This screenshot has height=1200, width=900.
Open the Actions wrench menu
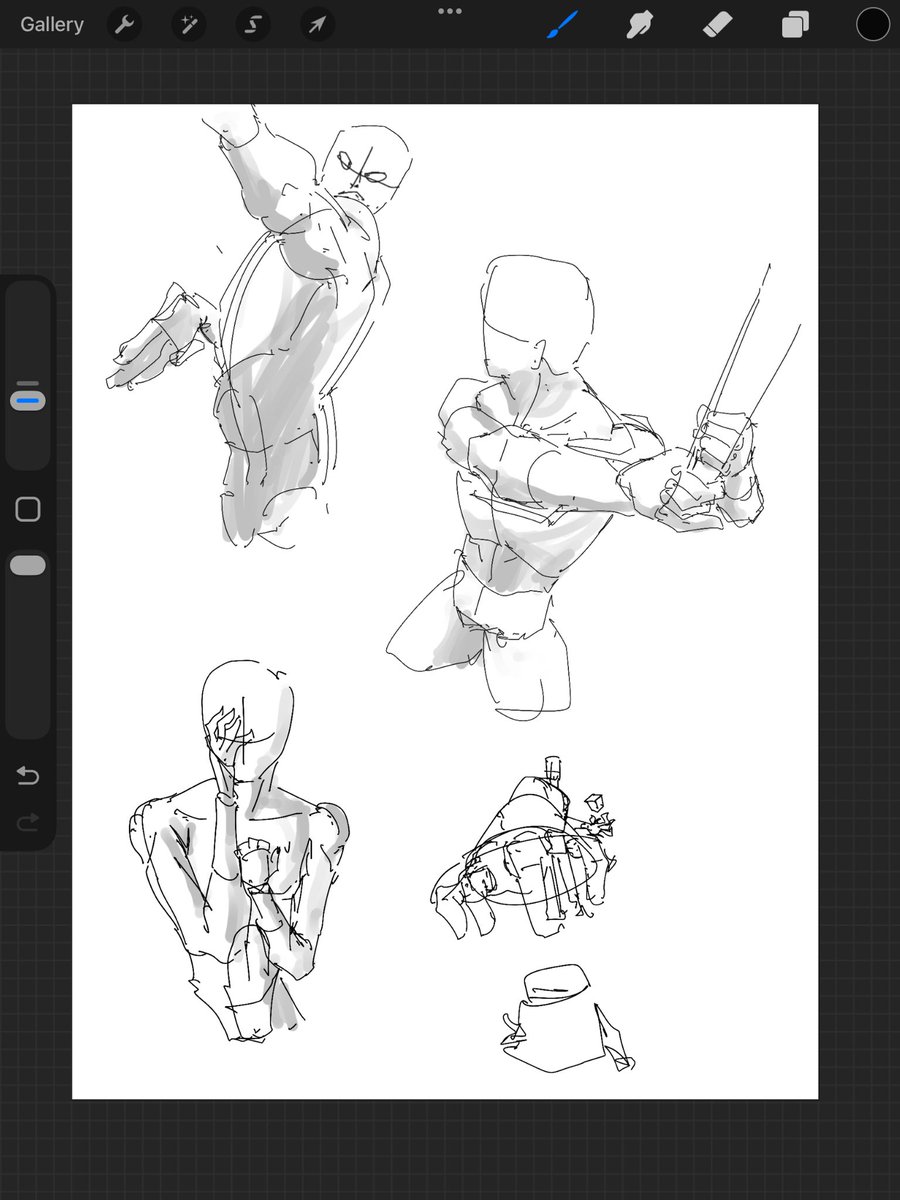tap(124, 25)
